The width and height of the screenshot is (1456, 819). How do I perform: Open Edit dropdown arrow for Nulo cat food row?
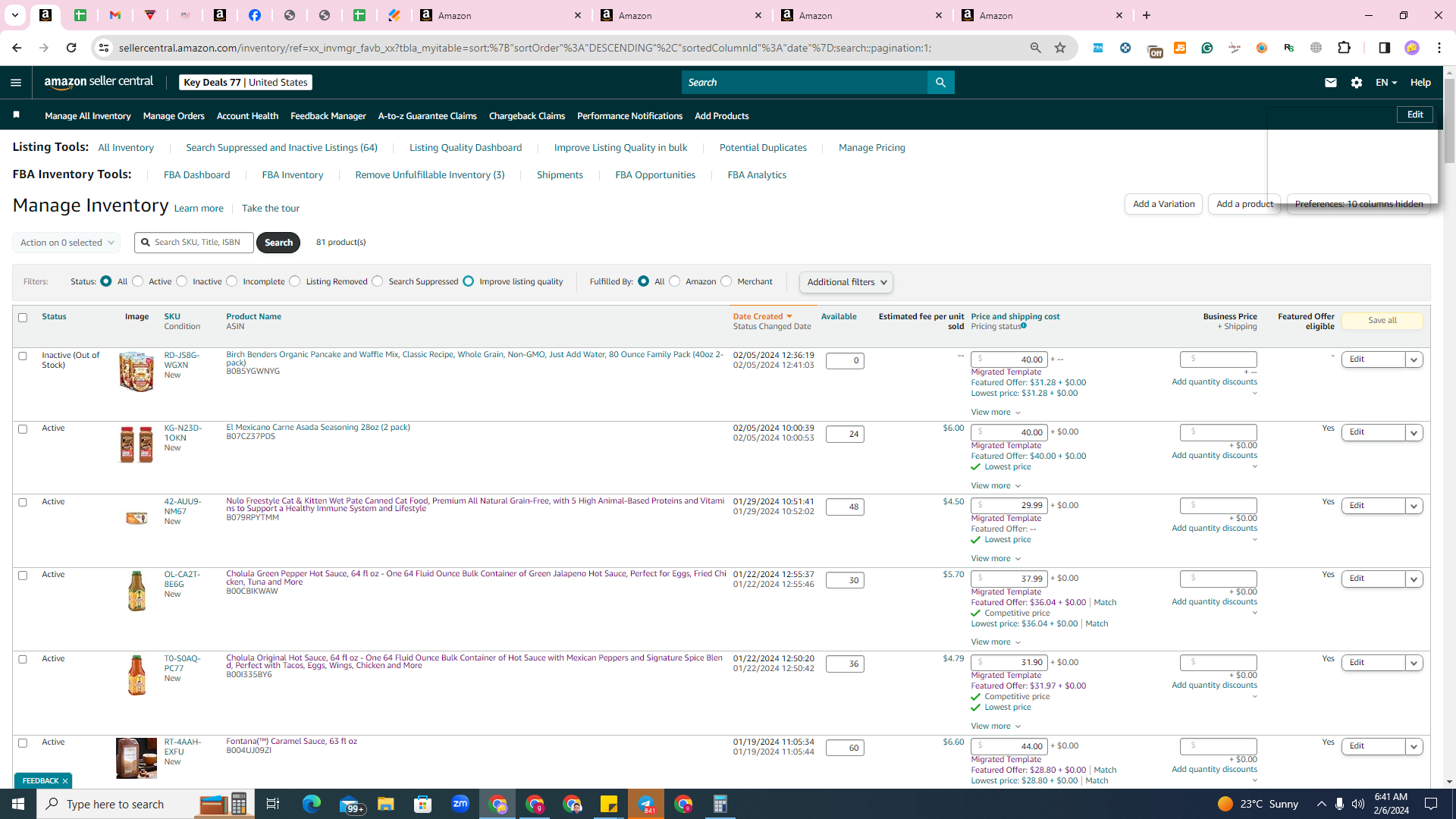1414,506
